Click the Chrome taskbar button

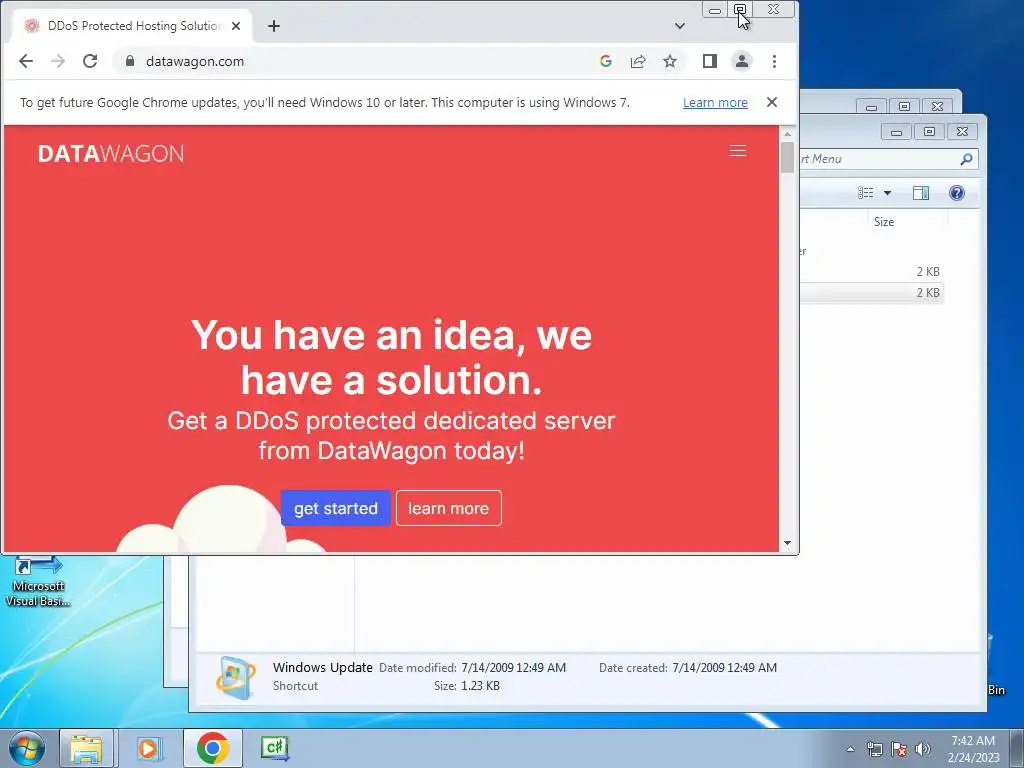click(212, 748)
